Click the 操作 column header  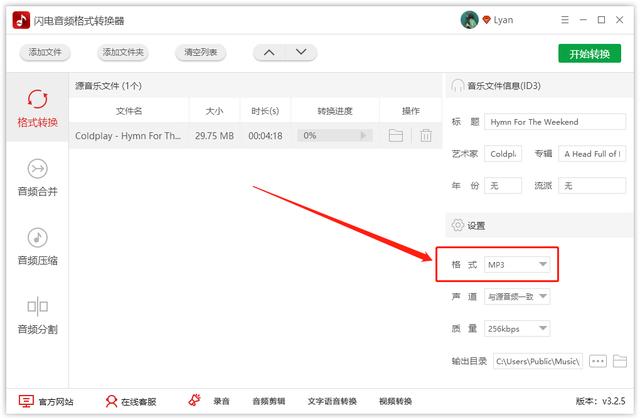tap(411, 111)
